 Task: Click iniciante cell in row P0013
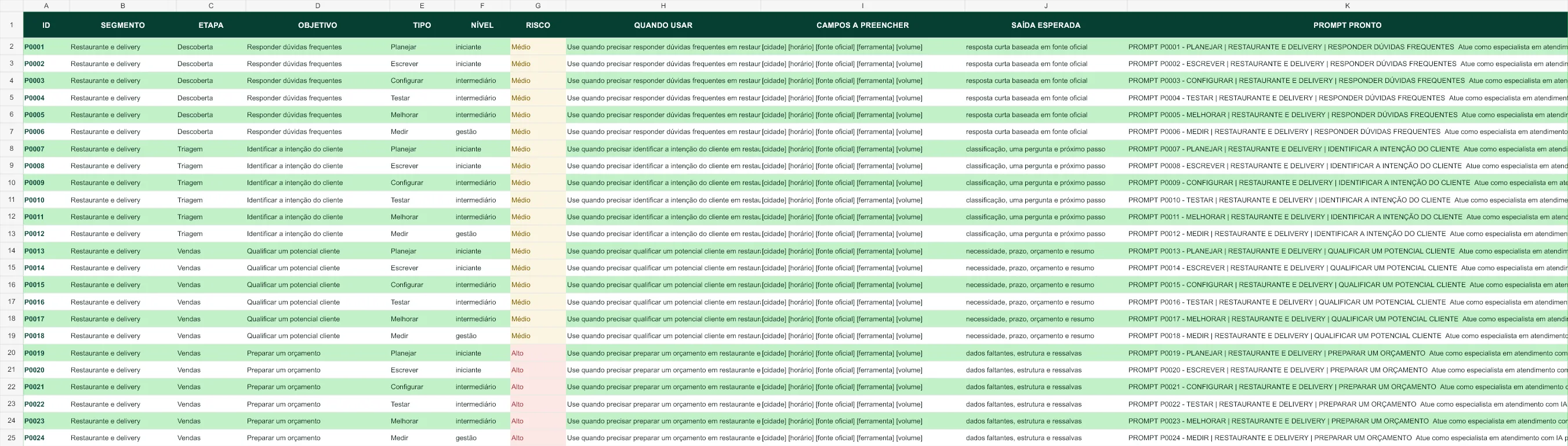[482, 251]
